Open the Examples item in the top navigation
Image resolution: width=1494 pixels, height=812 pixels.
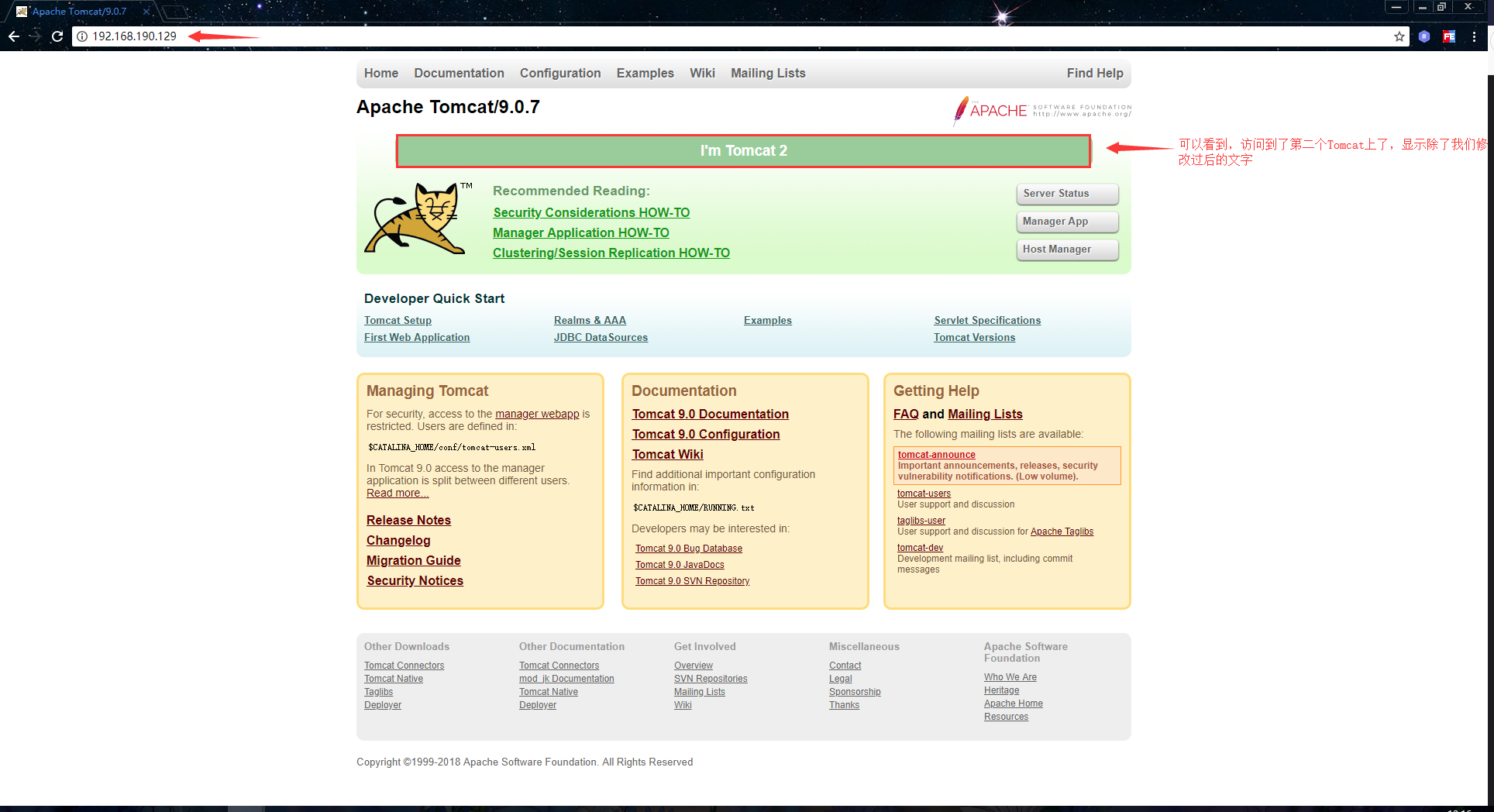point(645,74)
